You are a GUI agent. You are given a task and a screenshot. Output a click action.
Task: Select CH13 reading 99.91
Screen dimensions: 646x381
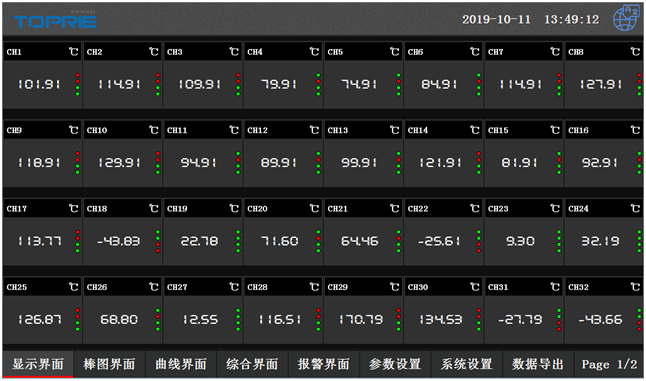coord(359,163)
